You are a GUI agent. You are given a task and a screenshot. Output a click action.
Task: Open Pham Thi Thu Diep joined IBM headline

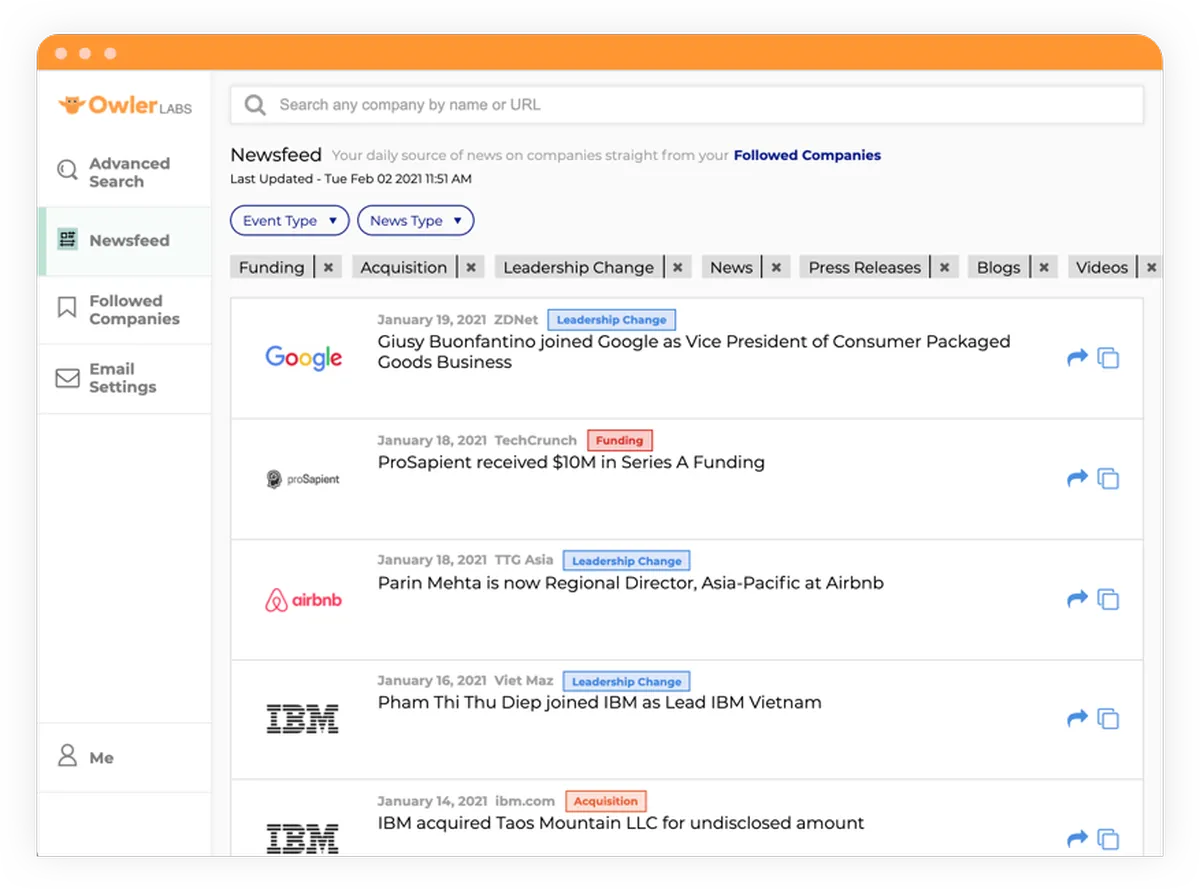click(600, 702)
